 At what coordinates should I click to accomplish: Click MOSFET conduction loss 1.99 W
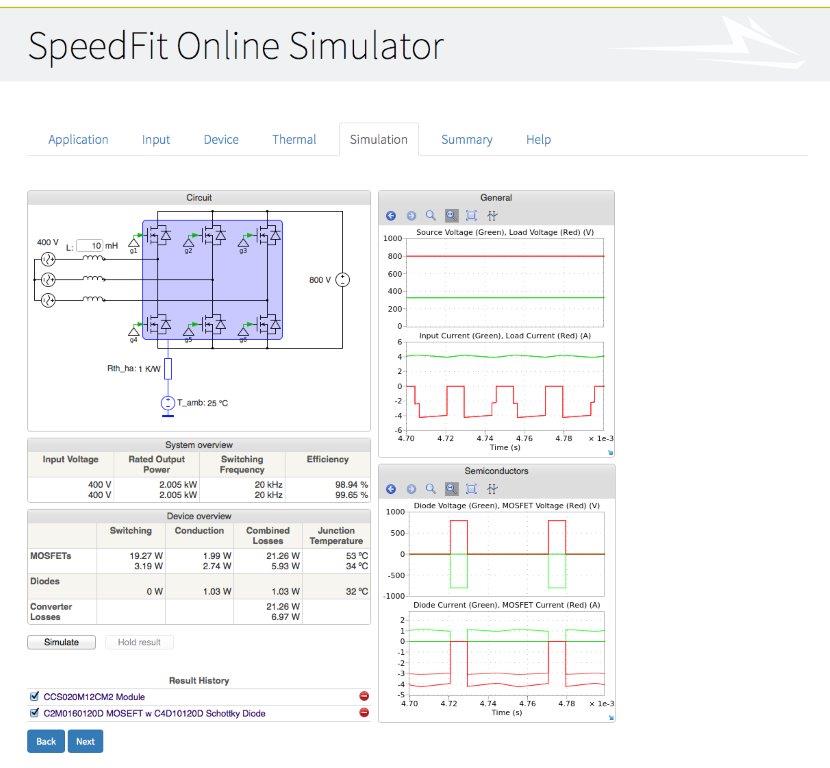point(217,556)
